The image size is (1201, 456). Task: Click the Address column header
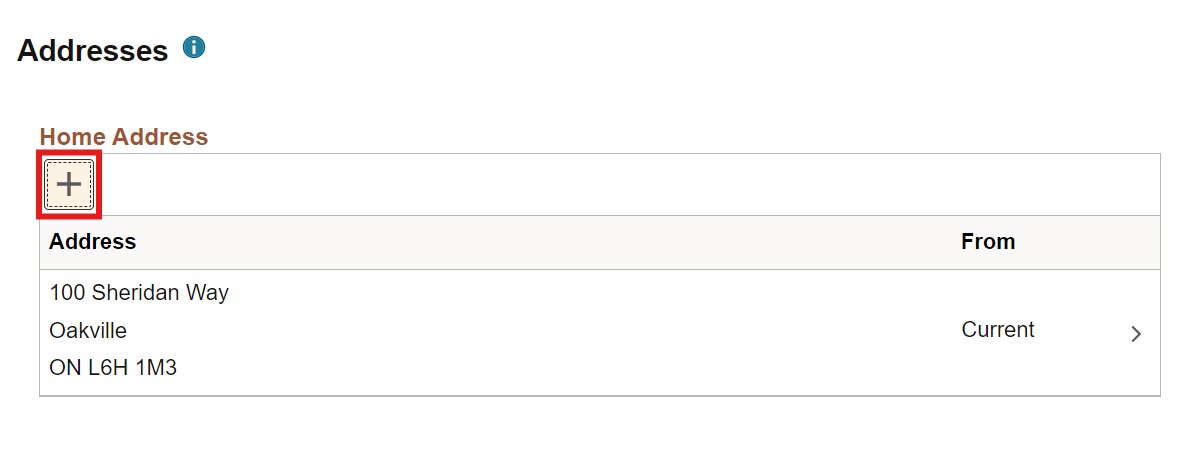(x=92, y=241)
